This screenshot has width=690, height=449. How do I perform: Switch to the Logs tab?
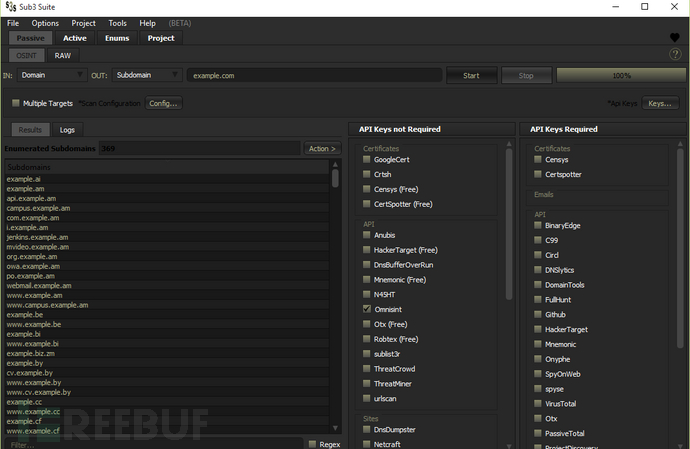[x=67, y=130]
